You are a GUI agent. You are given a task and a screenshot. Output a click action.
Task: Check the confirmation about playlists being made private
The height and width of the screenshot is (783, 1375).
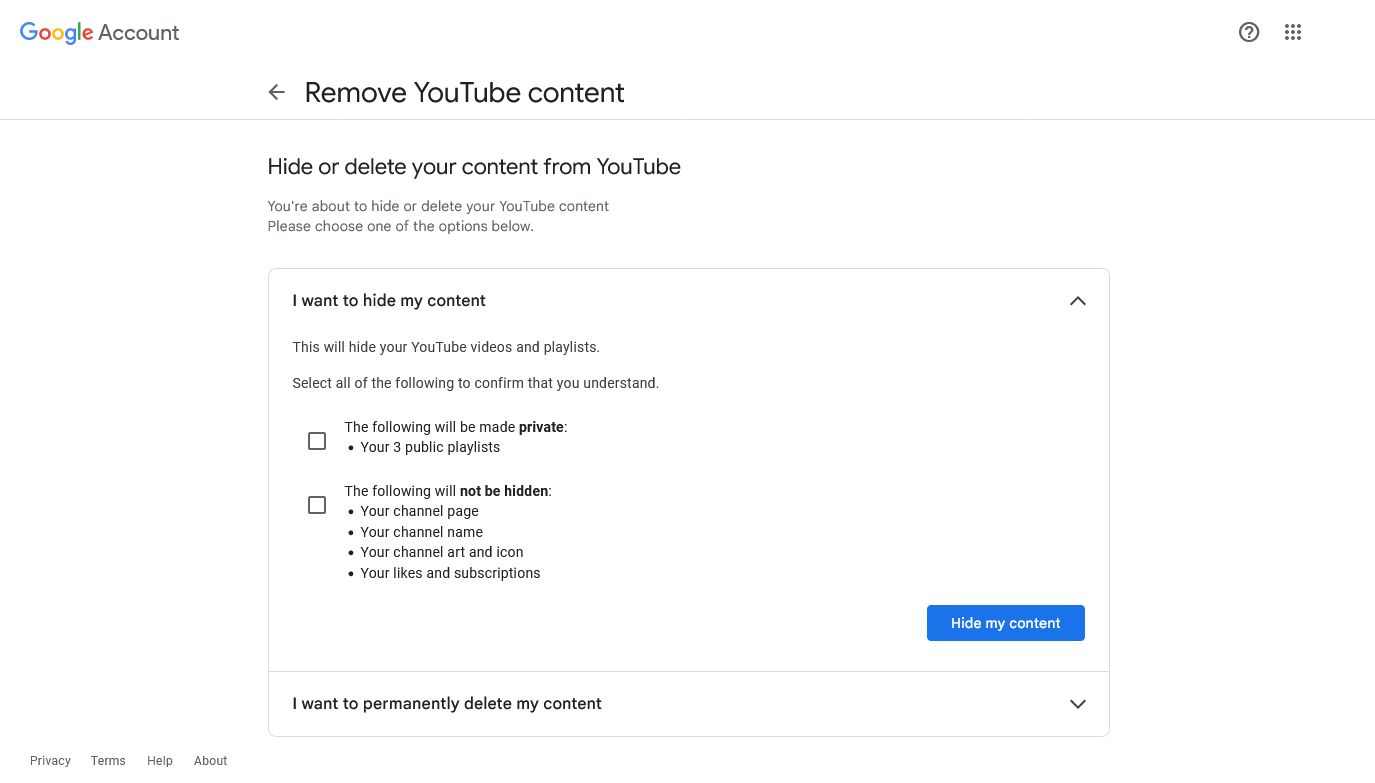tap(317, 440)
